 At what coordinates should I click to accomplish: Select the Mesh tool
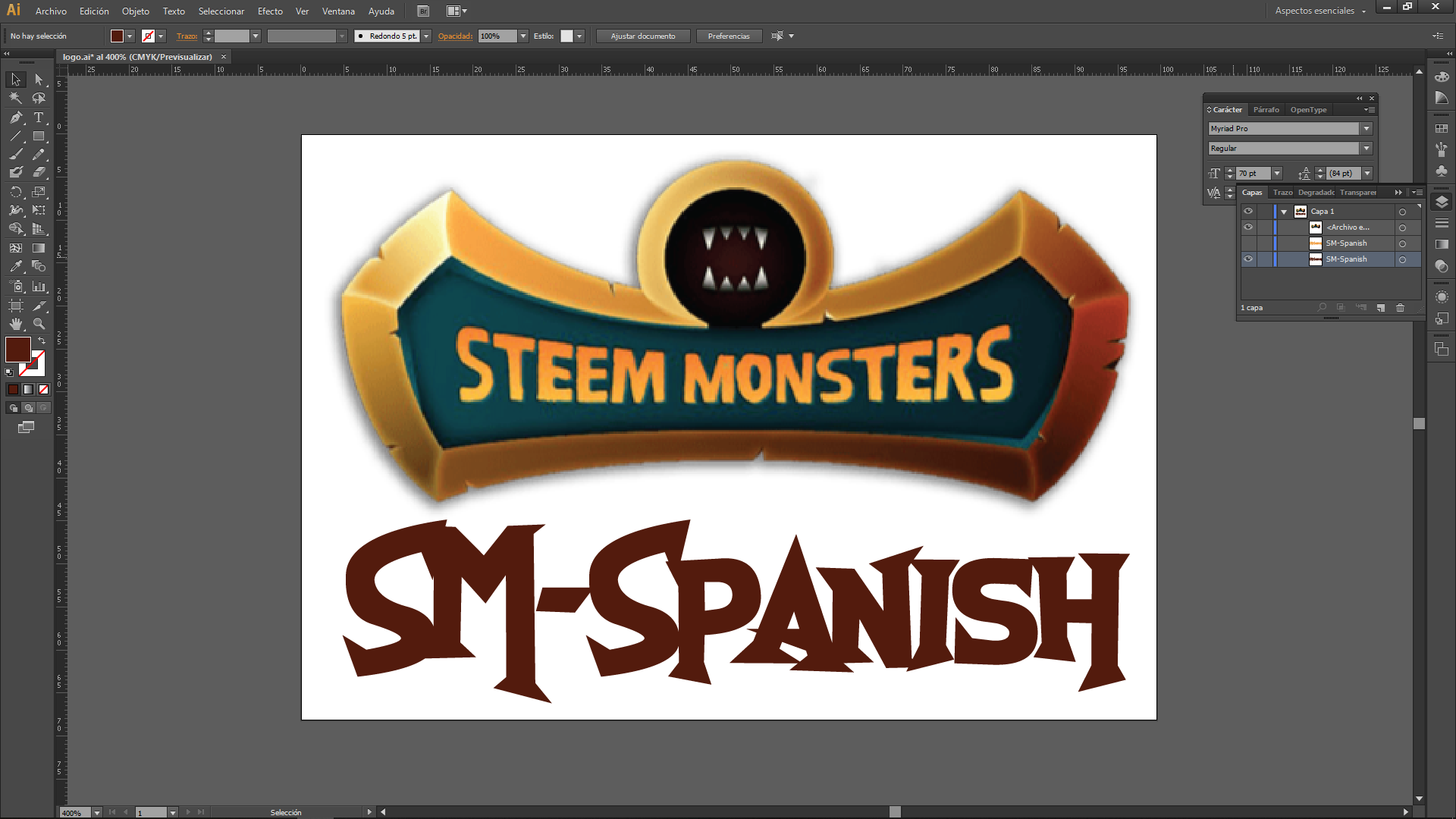pyautogui.click(x=16, y=248)
